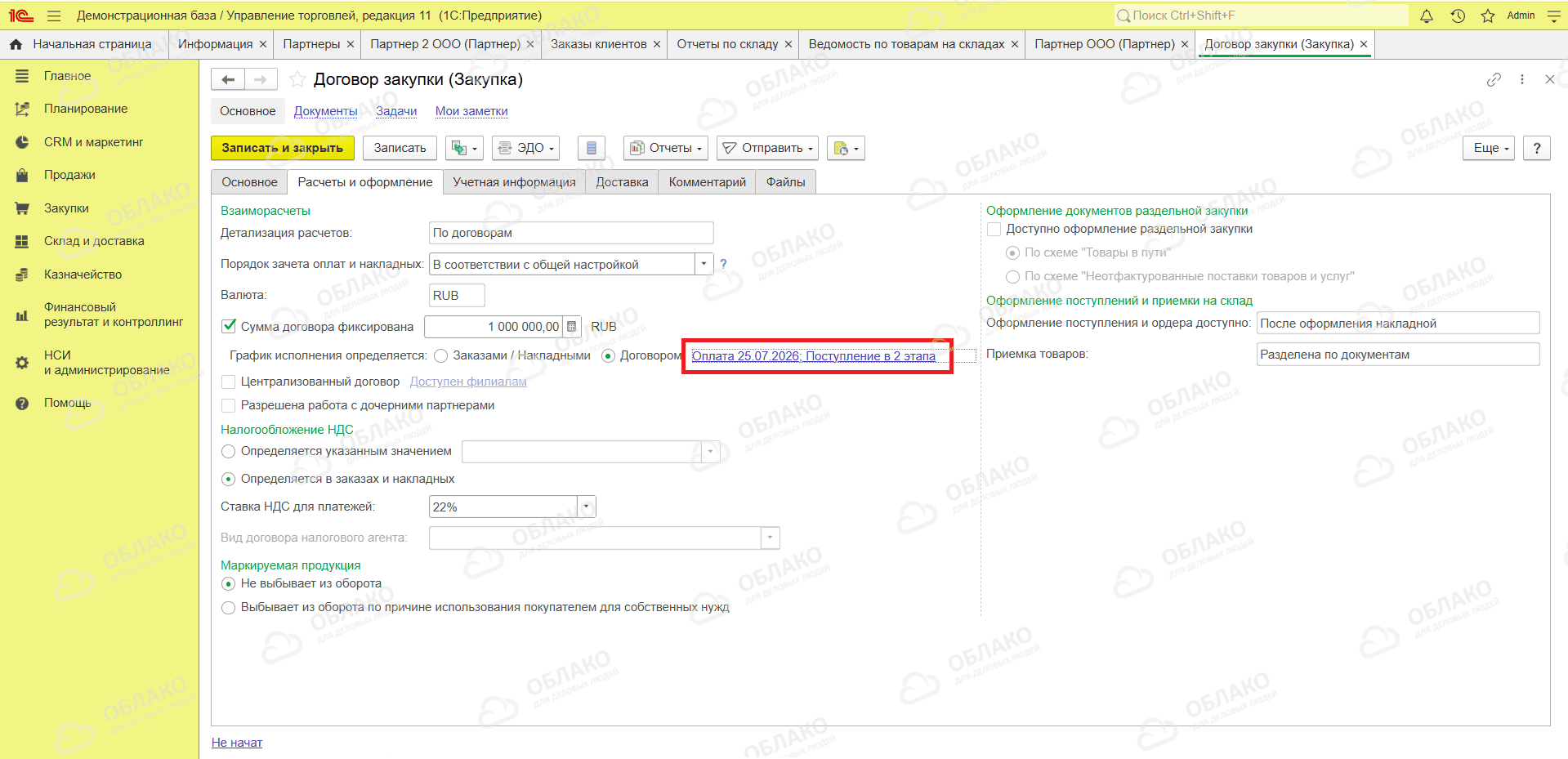This screenshot has height=759, width=1568.
Task: Switch to Доставка tab
Action: (x=622, y=182)
